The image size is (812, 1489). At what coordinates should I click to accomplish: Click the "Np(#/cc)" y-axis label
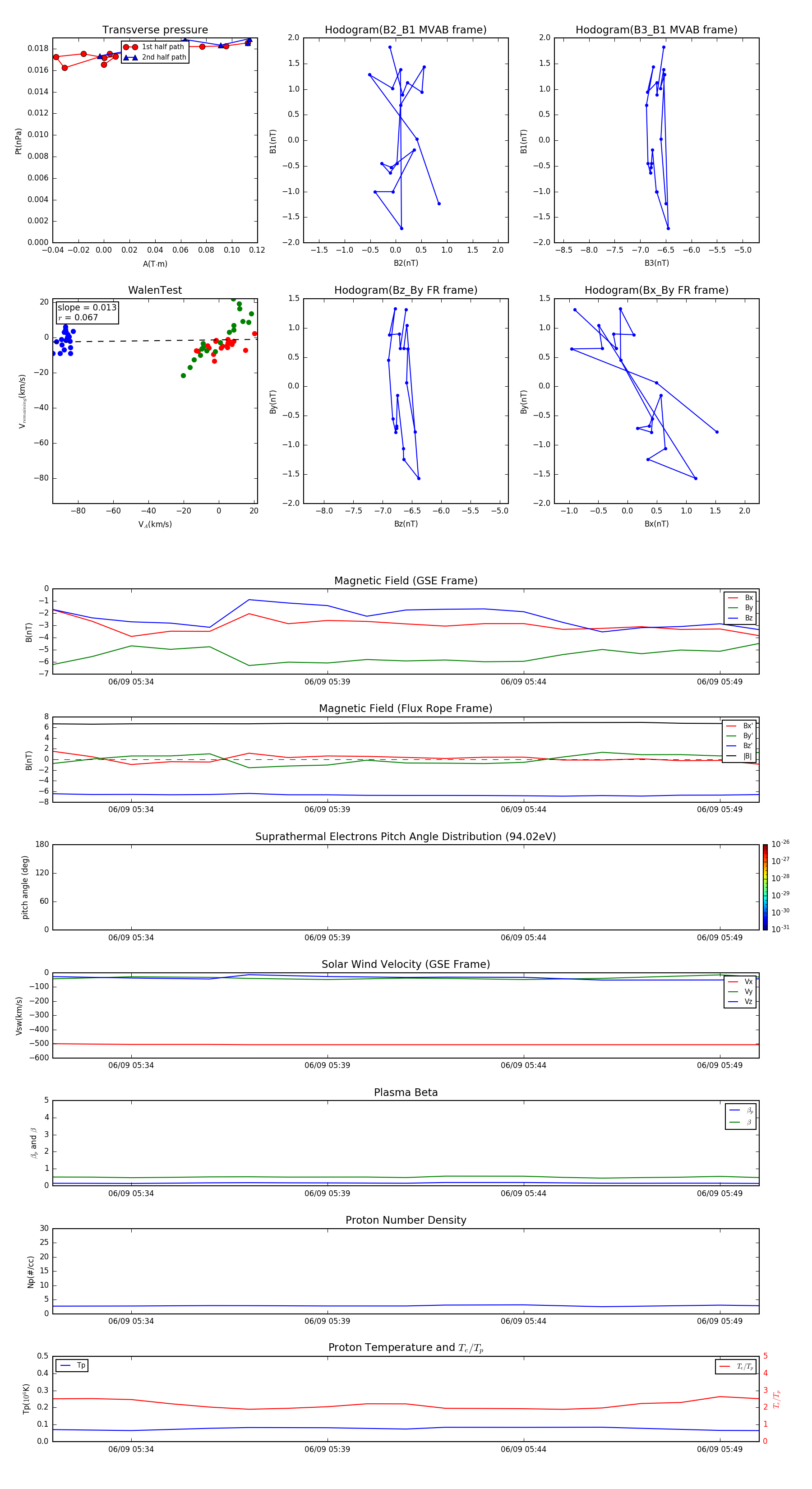(x=31, y=1272)
